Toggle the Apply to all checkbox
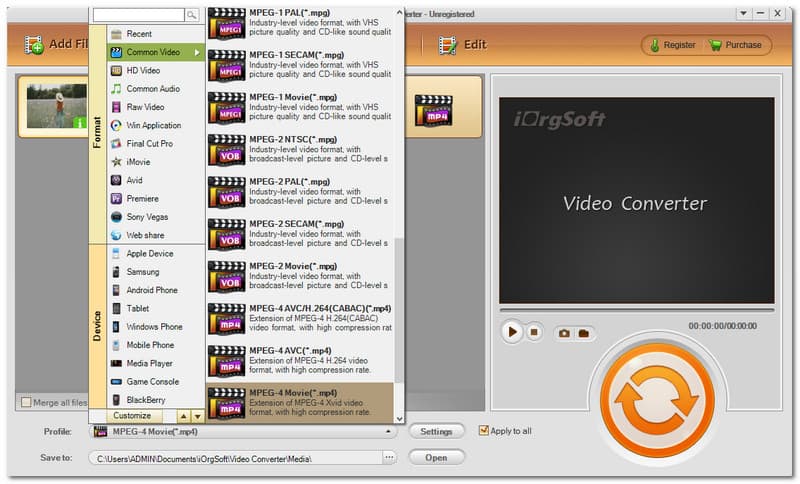Screen dimensions: 800x484 coord(484,430)
